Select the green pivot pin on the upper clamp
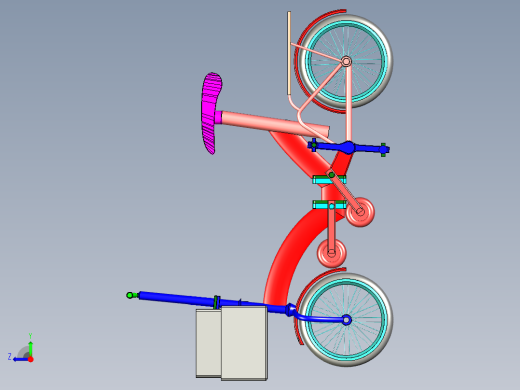Screen dimensions: 520x390 click(x=332, y=175)
